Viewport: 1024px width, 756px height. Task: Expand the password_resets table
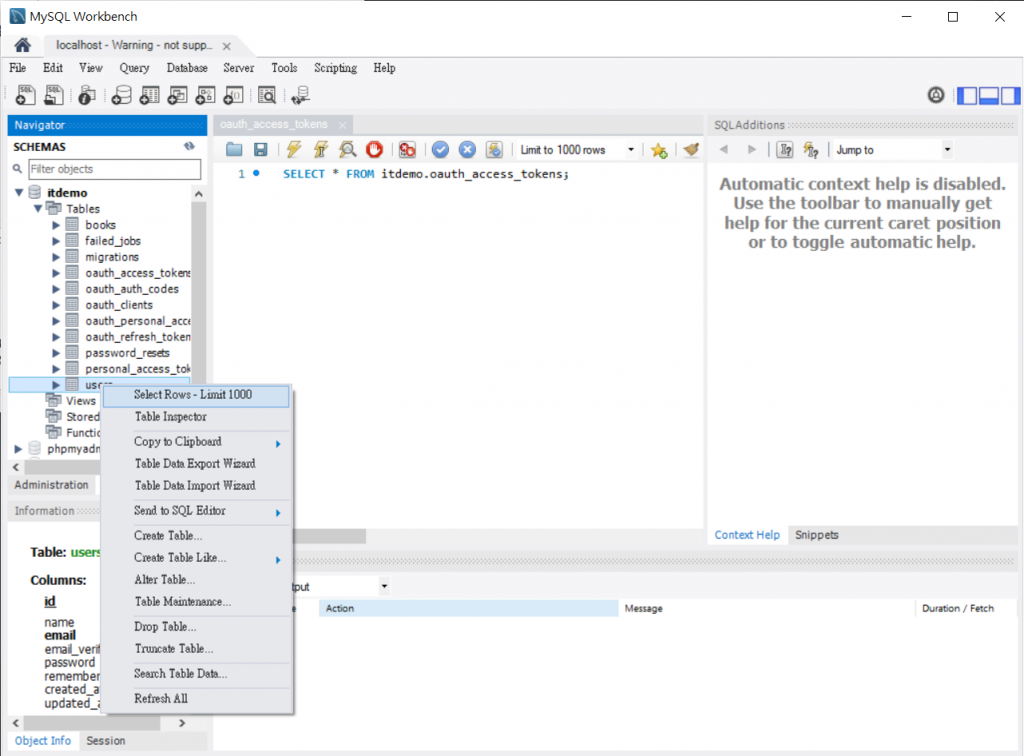coord(56,353)
